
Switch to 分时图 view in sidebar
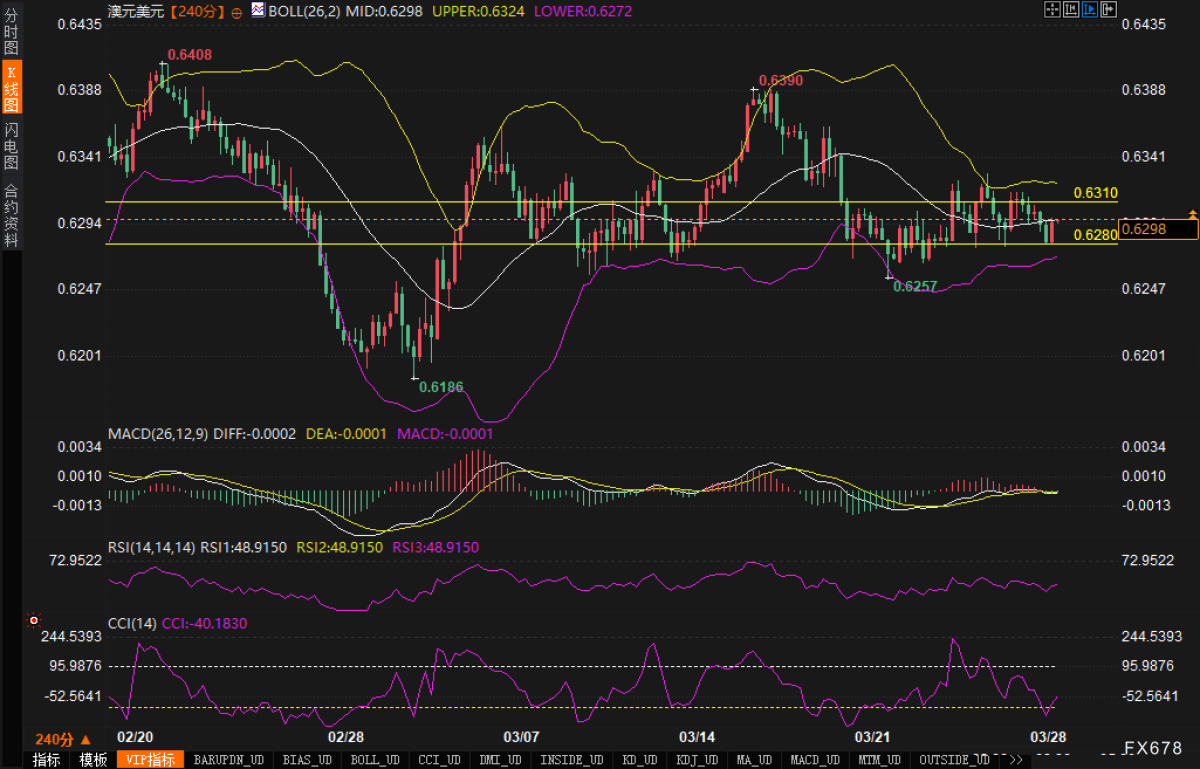pos(11,31)
